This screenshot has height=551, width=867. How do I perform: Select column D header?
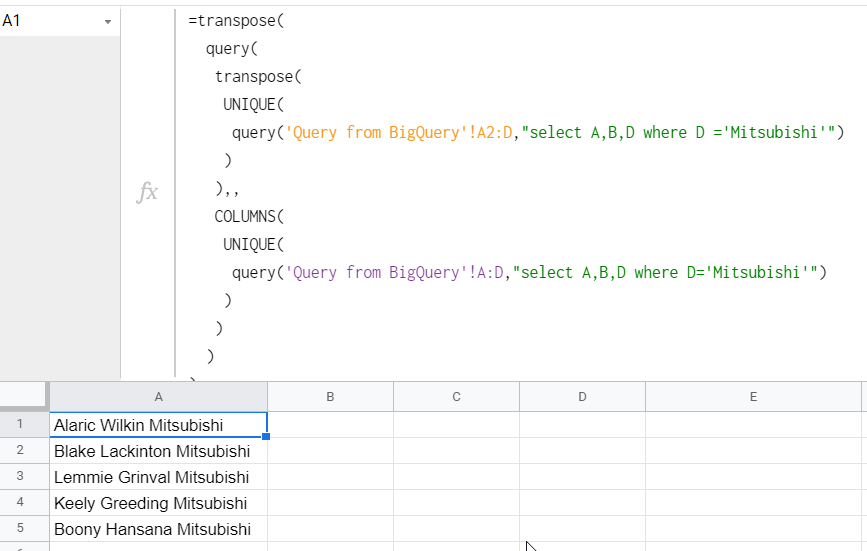pyautogui.click(x=582, y=397)
